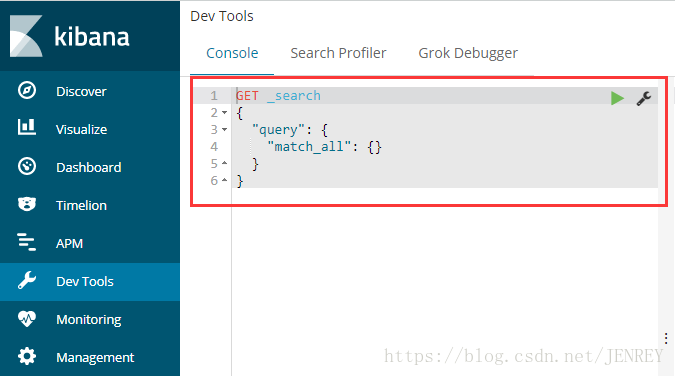Select Dashboard label in sidebar

point(89,167)
